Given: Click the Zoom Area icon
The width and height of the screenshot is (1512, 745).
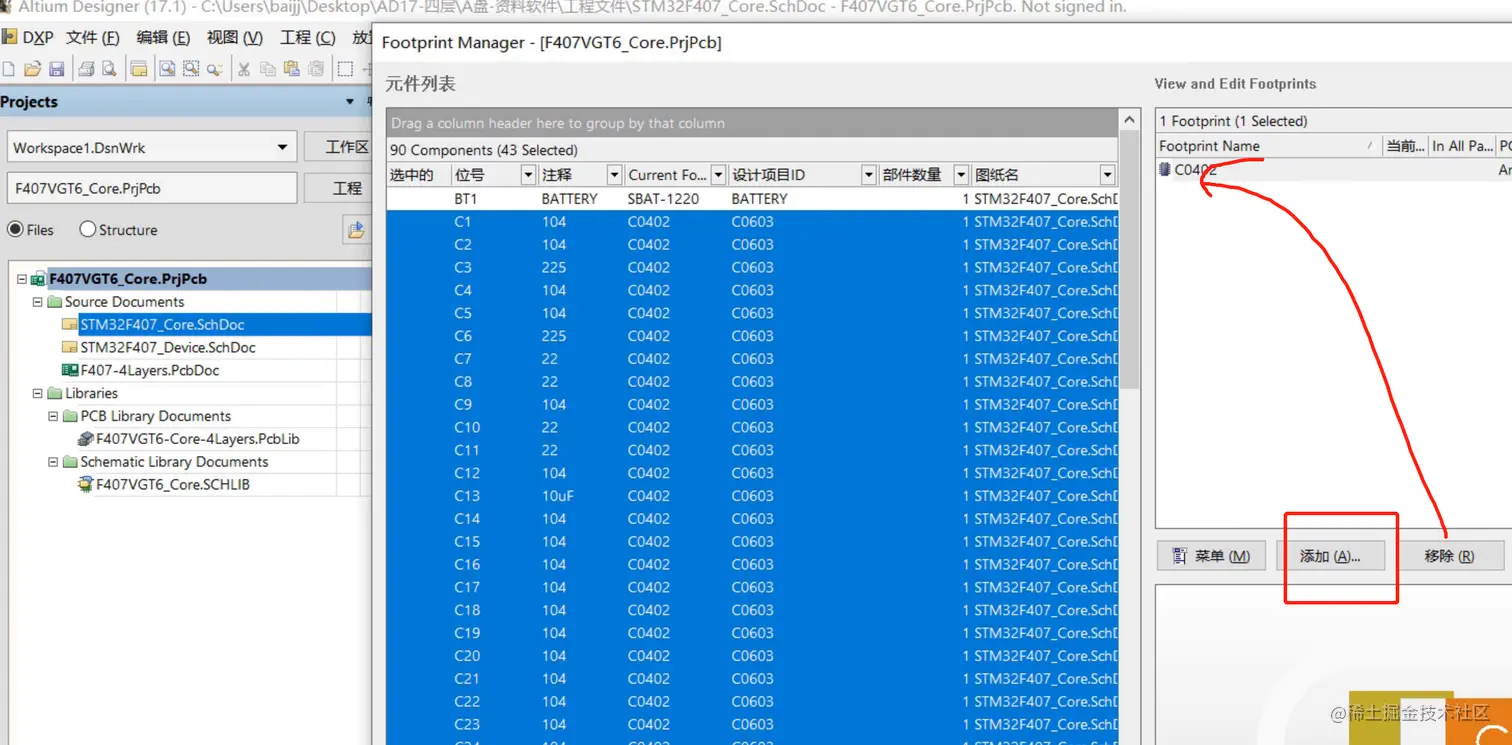Looking at the screenshot, I should (191, 69).
